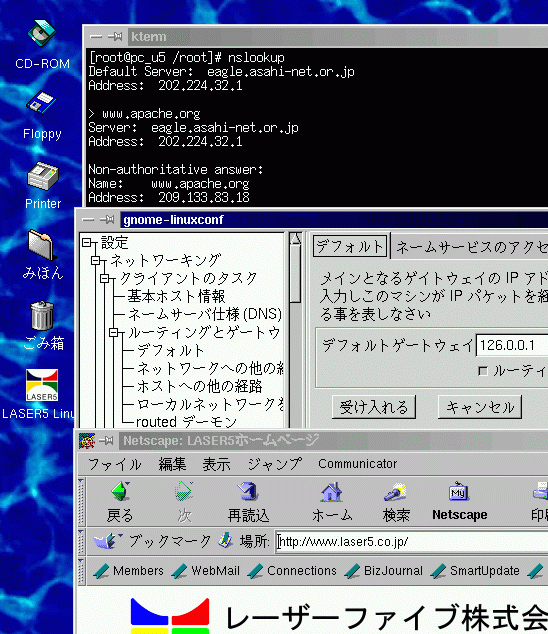This screenshot has width=548, height=634.
Task: Click the Netscape URL location field
Action: [x=412, y=541]
